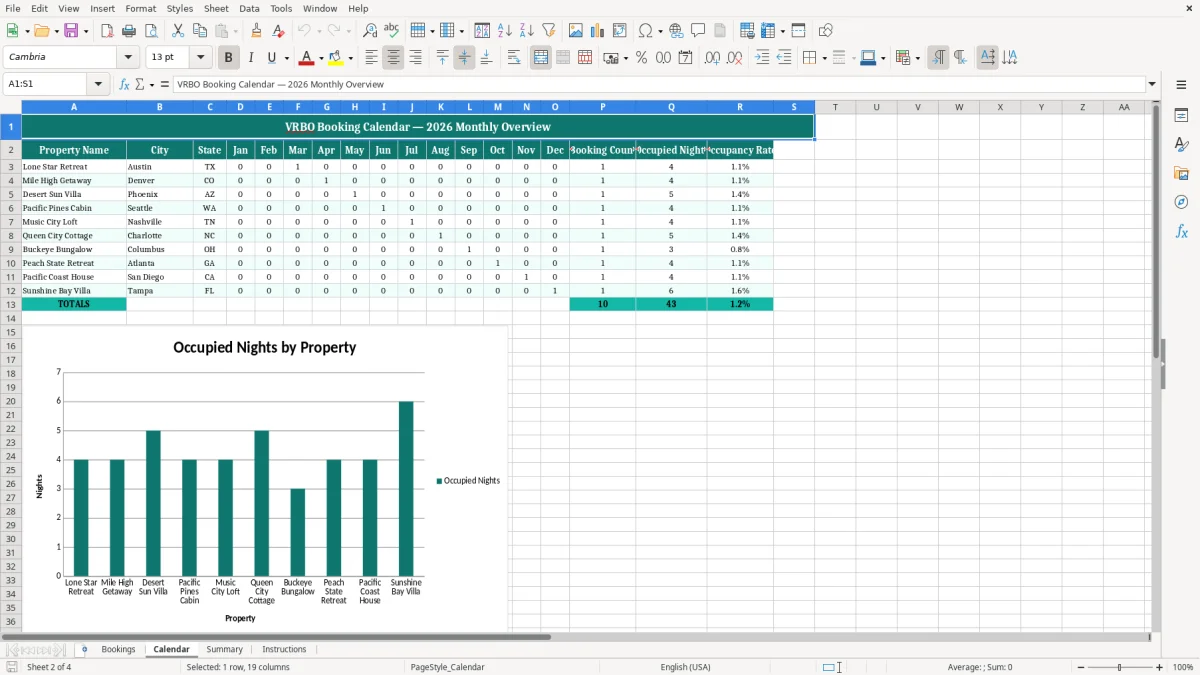Image resolution: width=1200 pixels, height=675 pixels.
Task: Click the Clone Formatting paintbrush icon
Action: 256,31
